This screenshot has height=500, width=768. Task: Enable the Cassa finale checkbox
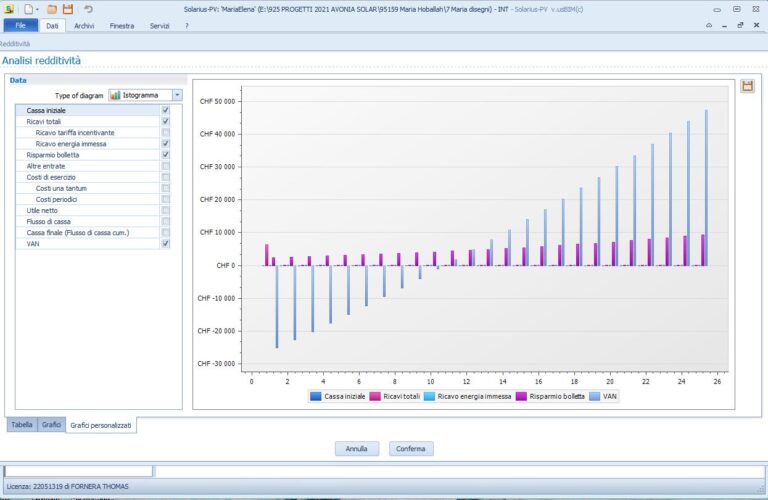click(x=166, y=233)
